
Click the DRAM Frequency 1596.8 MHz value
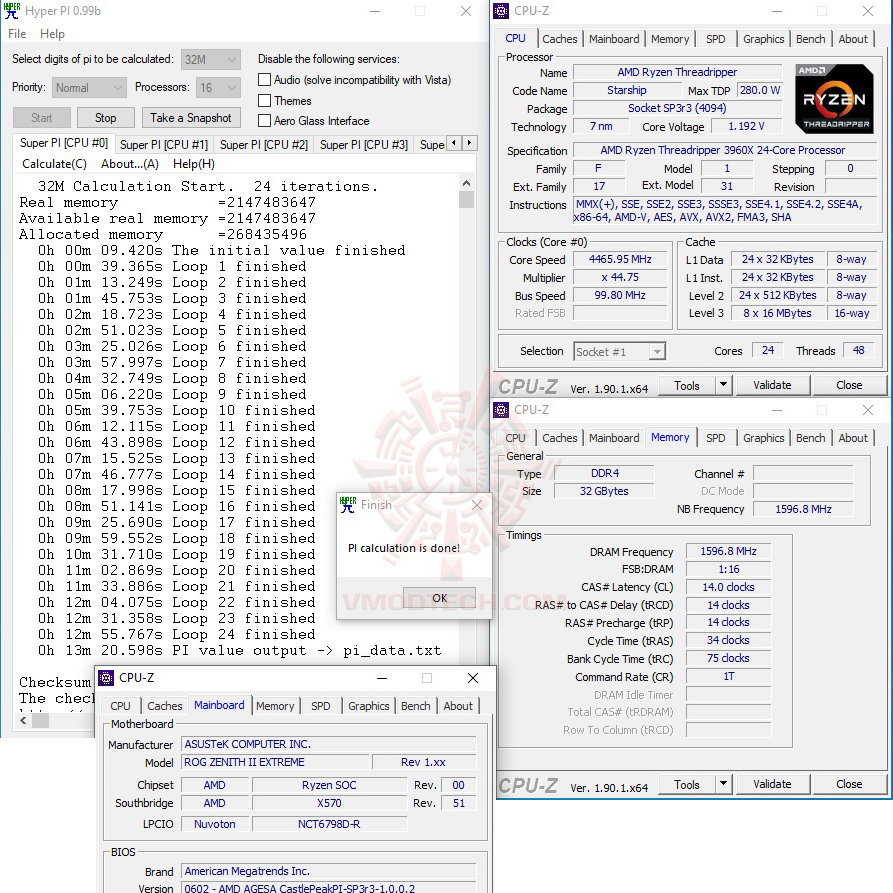[728, 551]
